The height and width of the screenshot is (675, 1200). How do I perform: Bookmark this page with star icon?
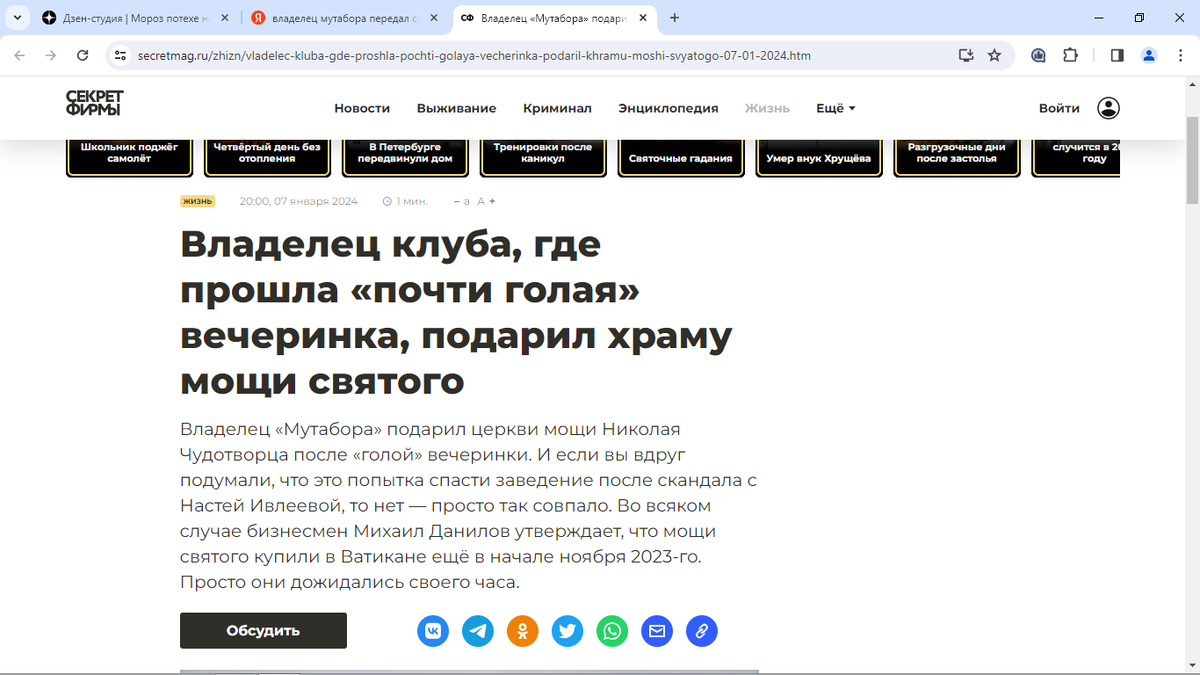994,56
